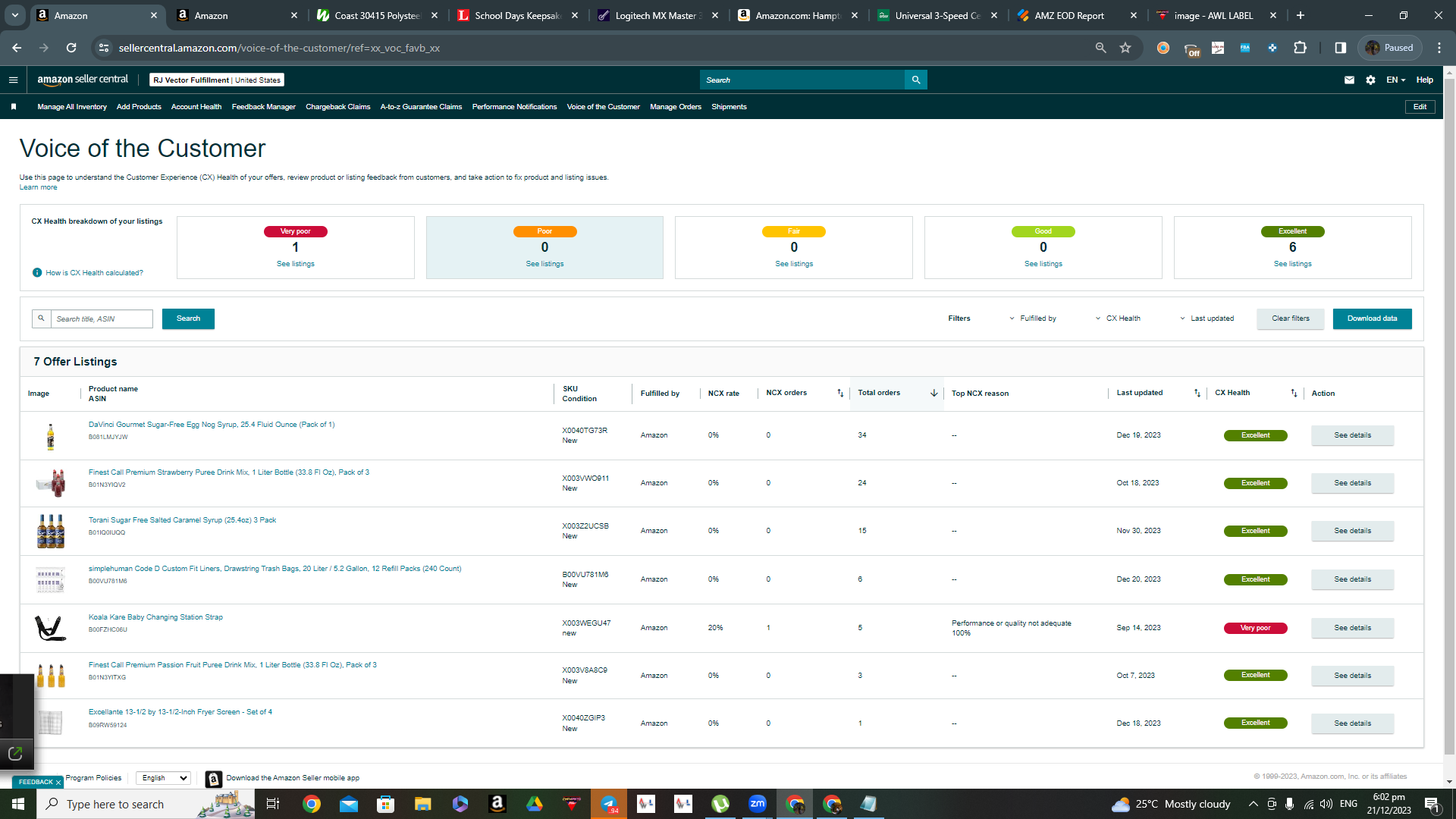Viewport: 1456px width, 819px height.
Task: Switch to the School Days Keepsake tab
Action: 518,15
